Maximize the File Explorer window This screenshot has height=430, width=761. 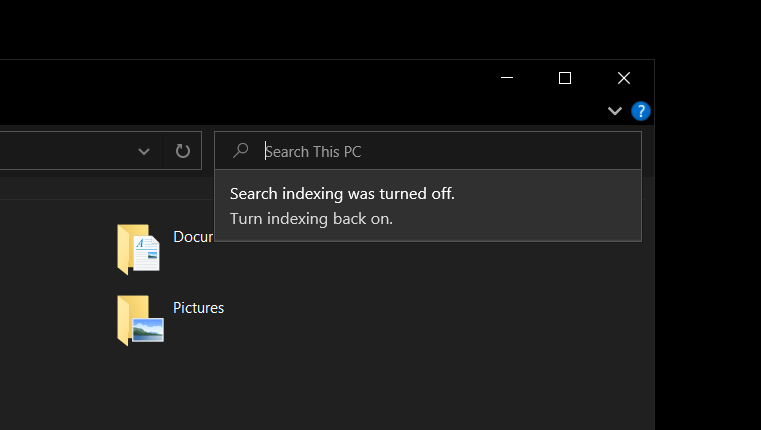[x=565, y=78]
